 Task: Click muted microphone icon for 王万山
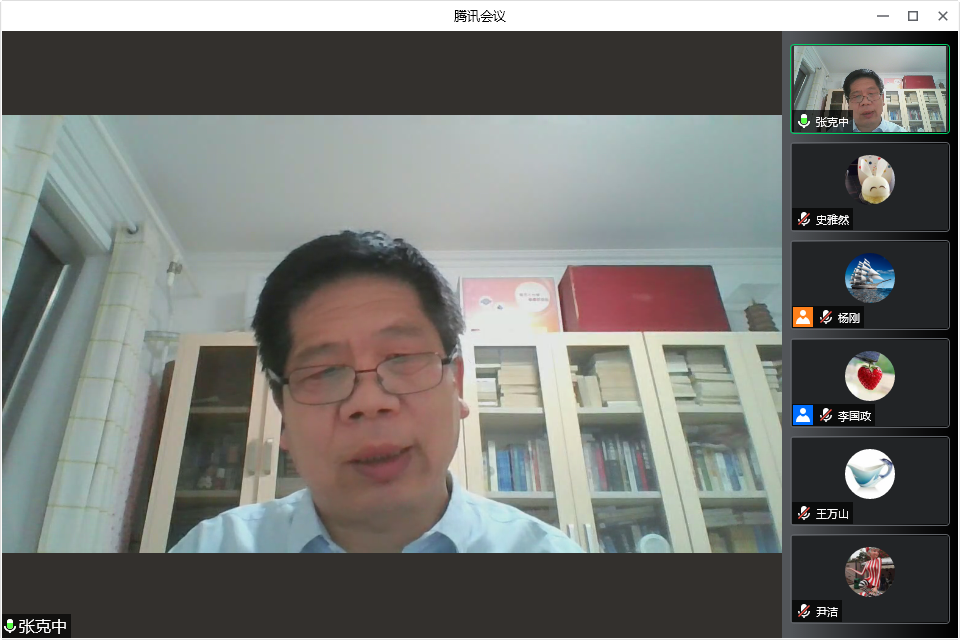click(x=804, y=513)
